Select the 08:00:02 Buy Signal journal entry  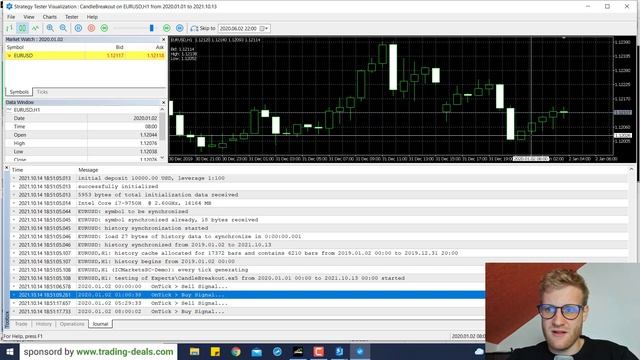pyautogui.click(x=248, y=311)
